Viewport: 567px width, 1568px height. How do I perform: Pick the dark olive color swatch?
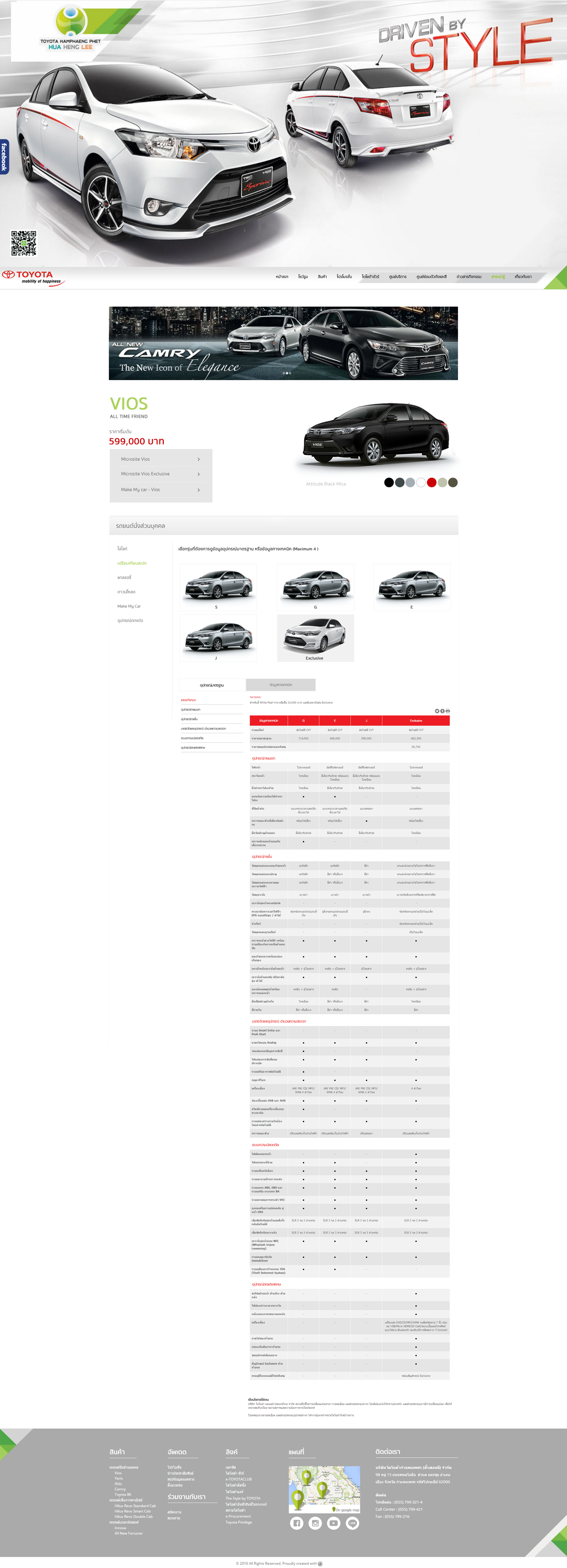(453, 483)
